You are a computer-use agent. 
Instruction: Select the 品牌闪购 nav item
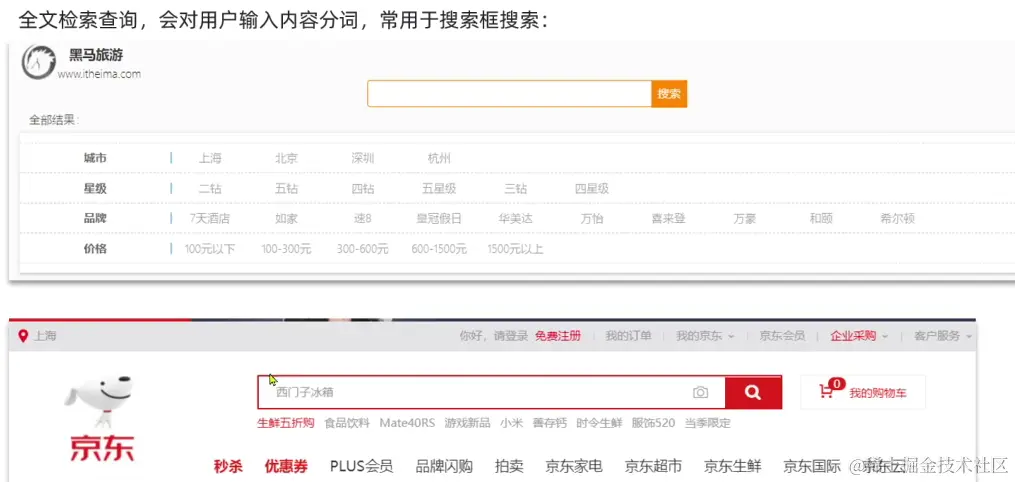(x=444, y=466)
